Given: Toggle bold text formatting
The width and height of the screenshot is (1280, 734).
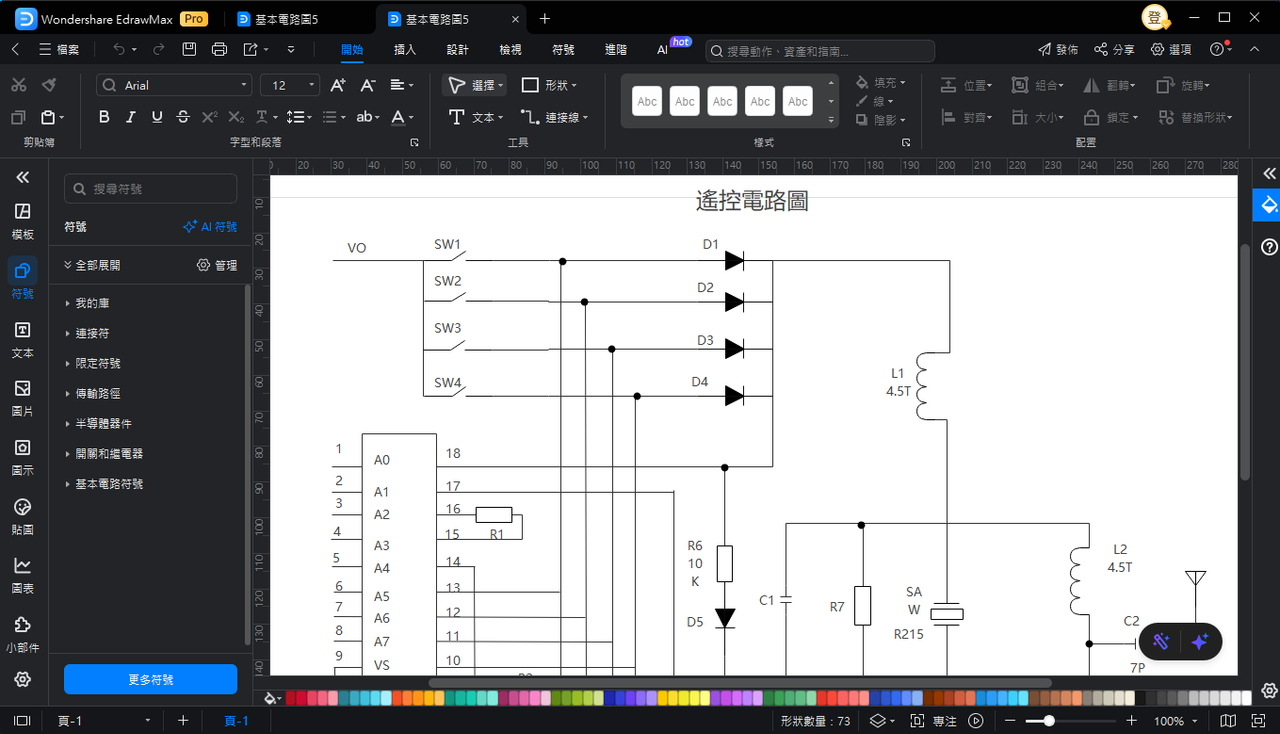Looking at the screenshot, I should tap(104, 117).
